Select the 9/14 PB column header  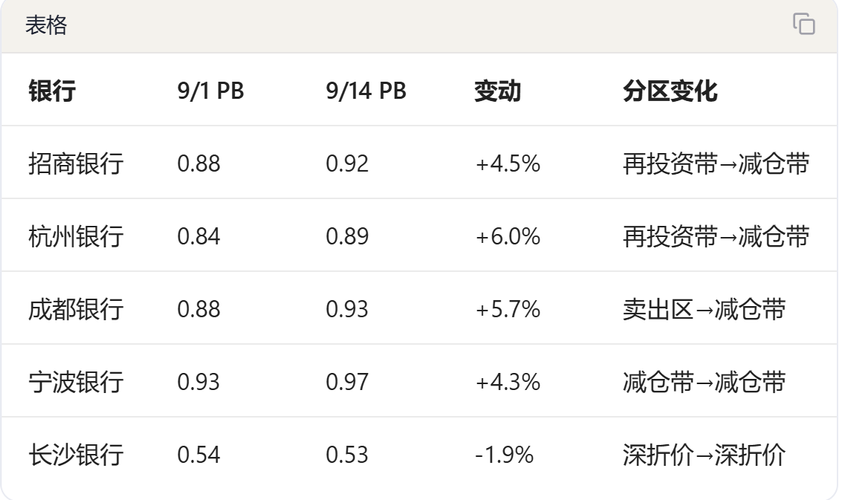366,91
